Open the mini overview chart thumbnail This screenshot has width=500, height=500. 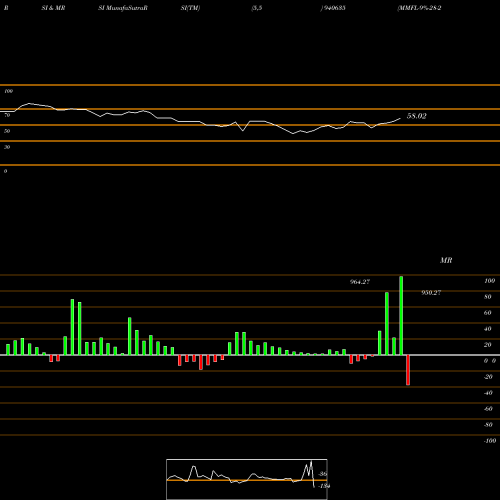[247, 479]
